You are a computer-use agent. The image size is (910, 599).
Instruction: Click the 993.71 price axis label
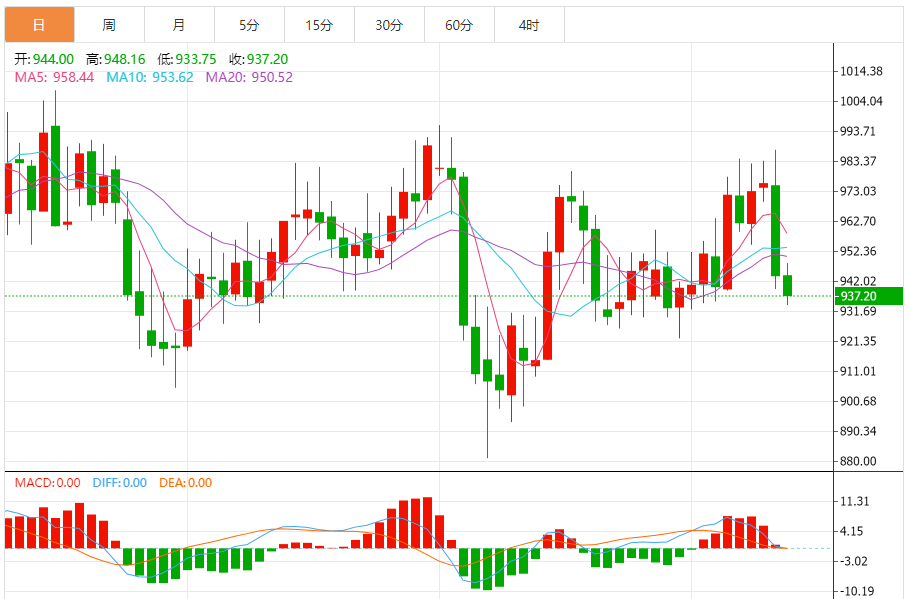click(858, 131)
